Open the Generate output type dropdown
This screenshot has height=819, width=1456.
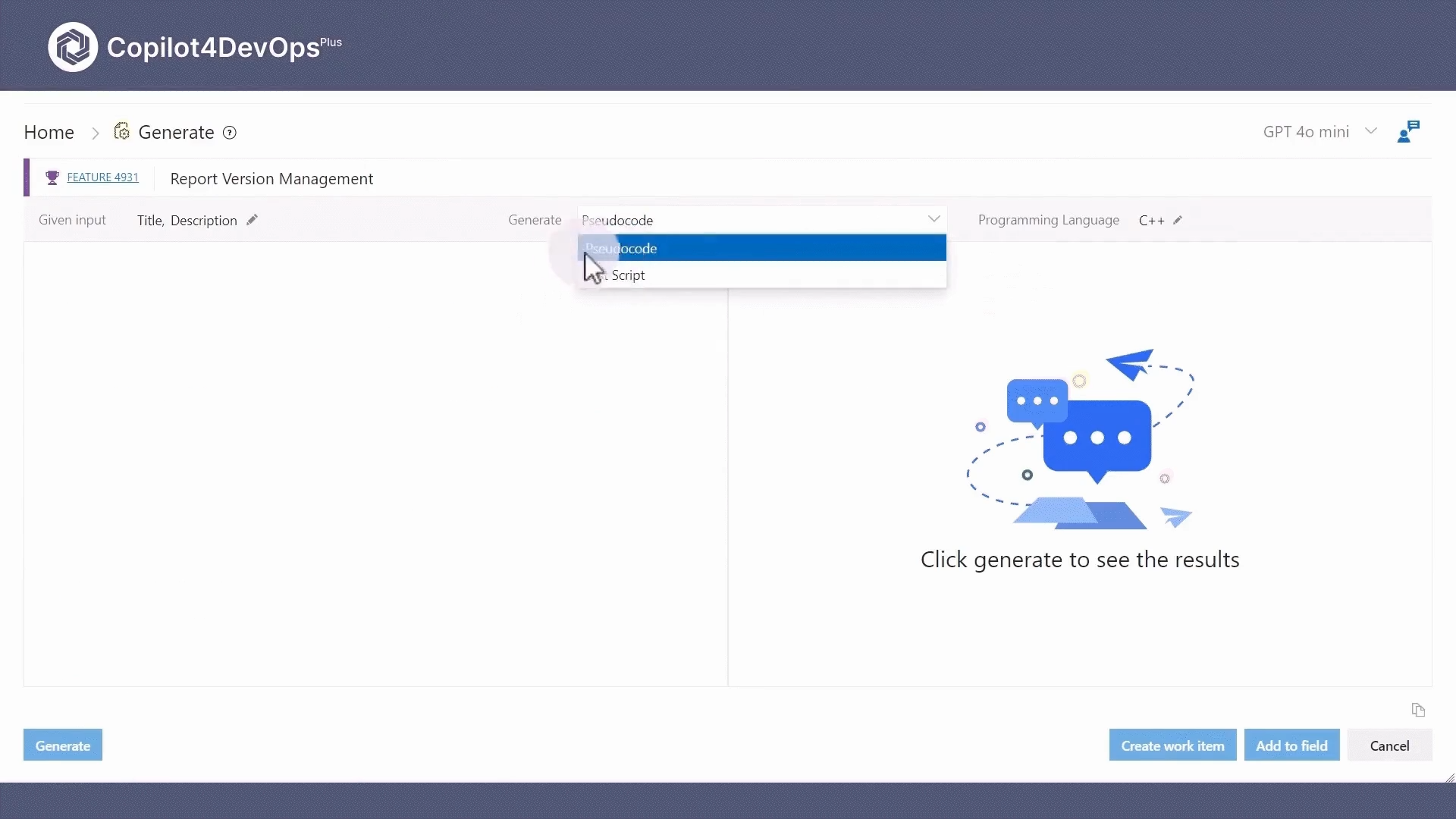[x=934, y=218]
